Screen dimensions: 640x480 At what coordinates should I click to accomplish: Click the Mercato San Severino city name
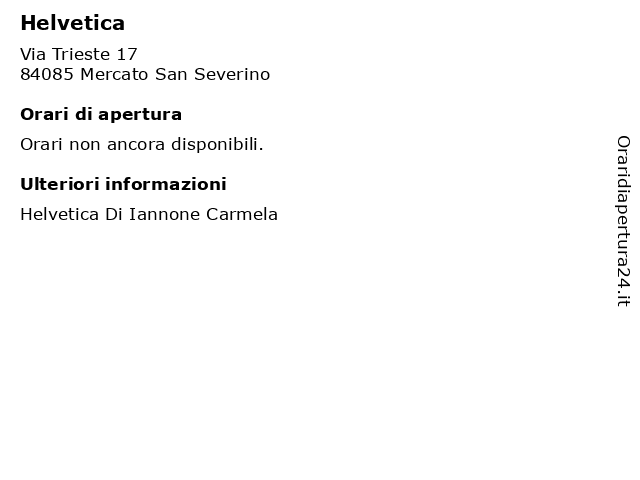(175, 74)
